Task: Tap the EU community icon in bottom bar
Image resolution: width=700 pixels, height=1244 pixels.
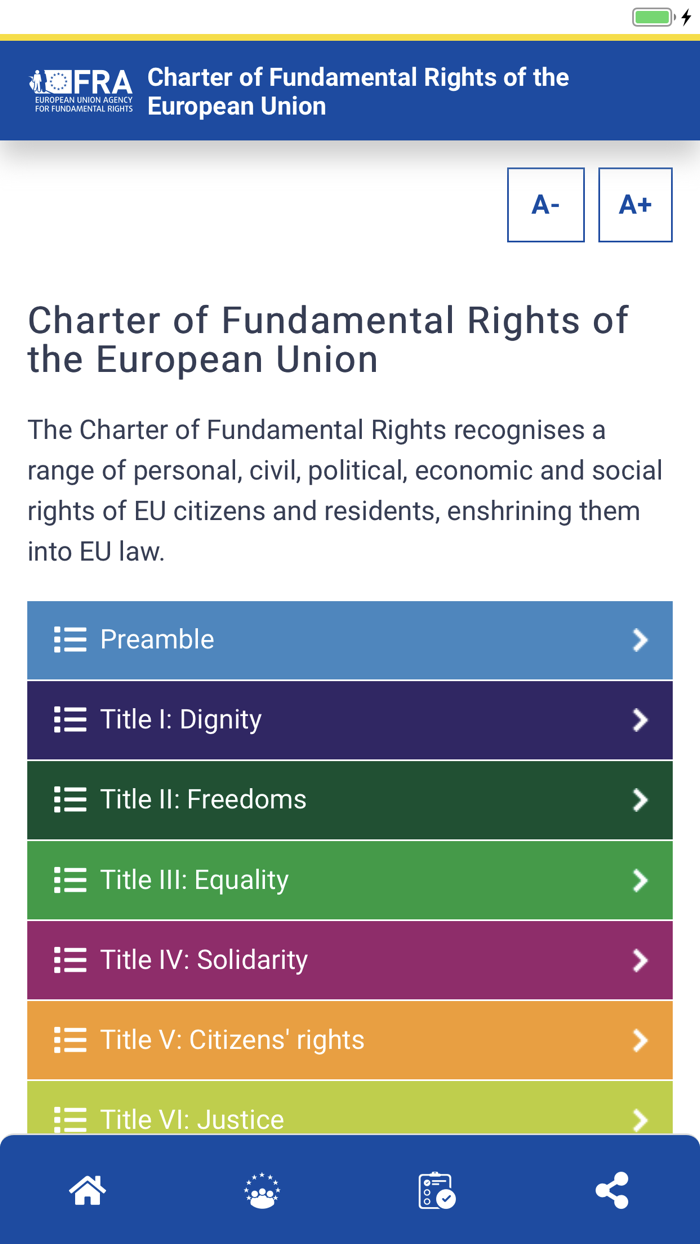Action: click(x=262, y=1190)
